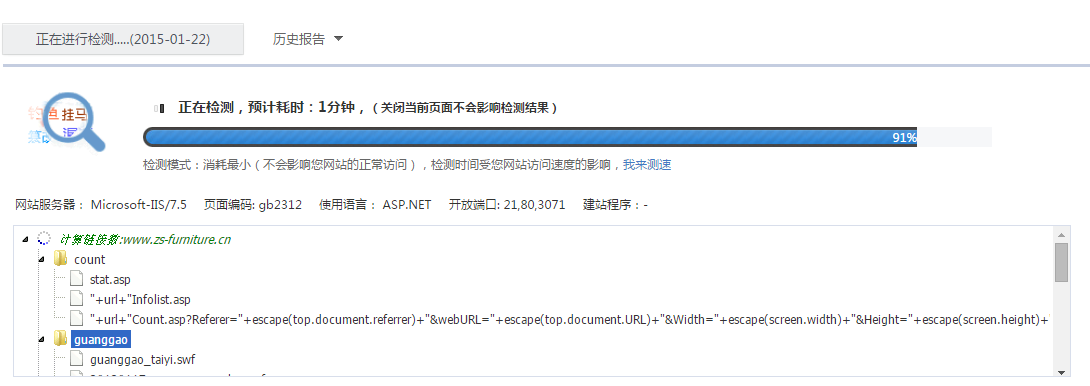This screenshot has height=386, width=1090.
Task: Collapse the guanggao folder arrow
Action: pos(41,339)
